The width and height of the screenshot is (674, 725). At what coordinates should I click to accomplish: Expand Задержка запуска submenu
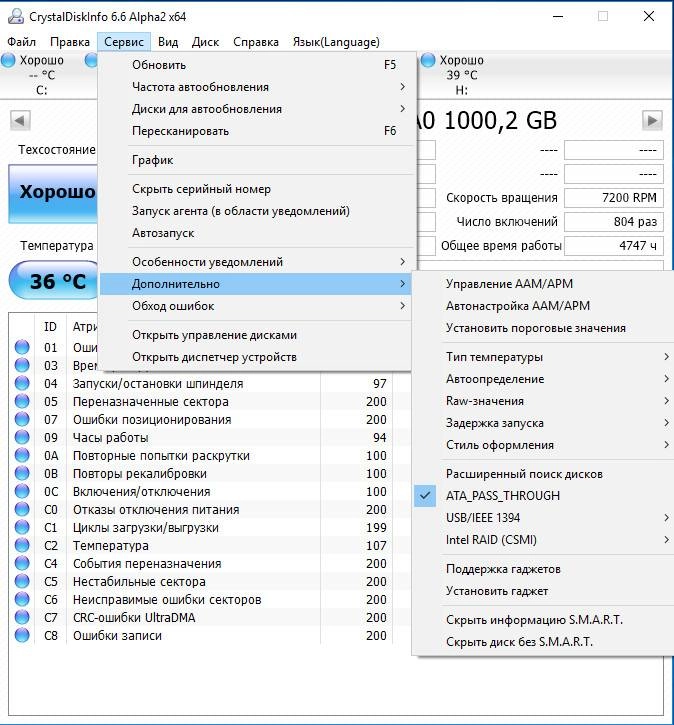coord(544,423)
